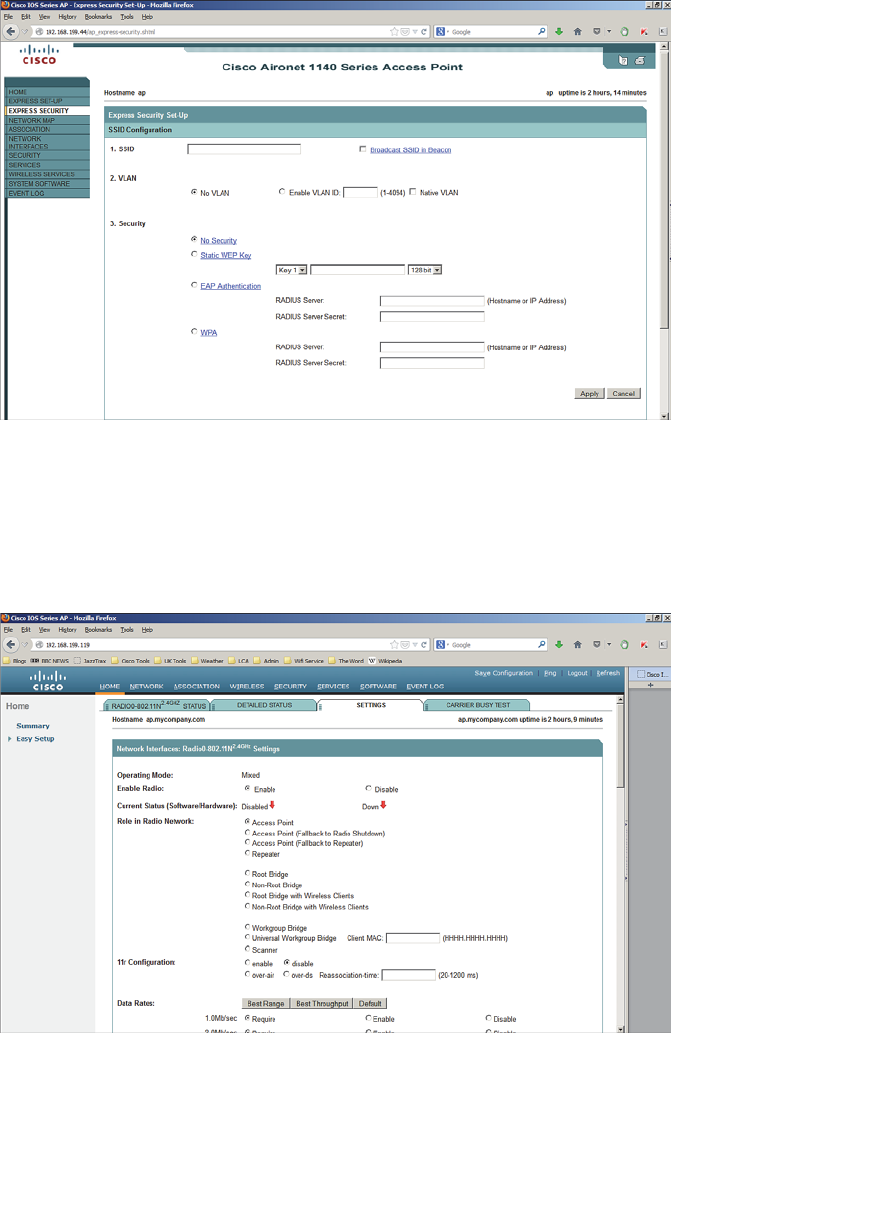Open Bookmarks menu in Express Security Set-Up window
Image resolution: width=881 pixels, height=1207 pixels.
(98, 17)
